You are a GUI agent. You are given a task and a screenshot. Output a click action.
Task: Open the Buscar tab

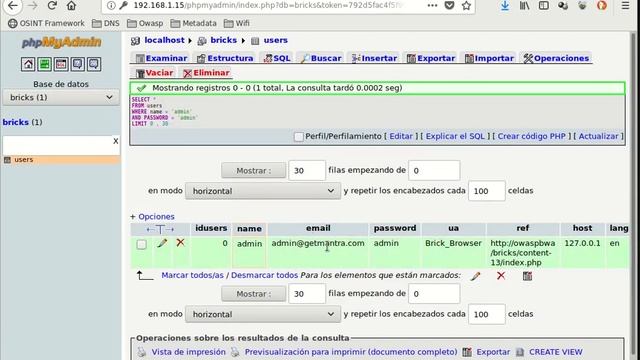321,58
